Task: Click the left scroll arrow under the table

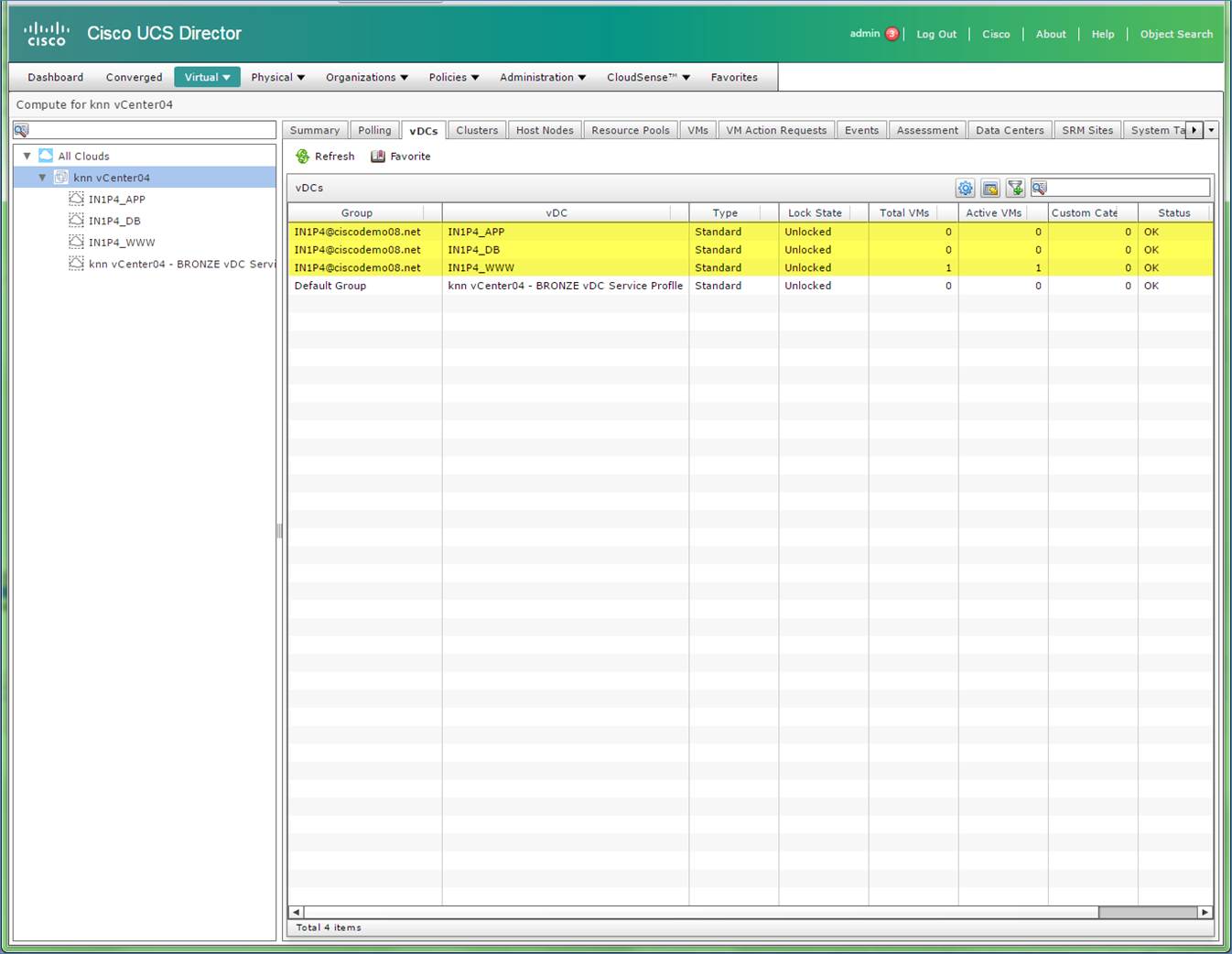Action: [x=295, y=912]
